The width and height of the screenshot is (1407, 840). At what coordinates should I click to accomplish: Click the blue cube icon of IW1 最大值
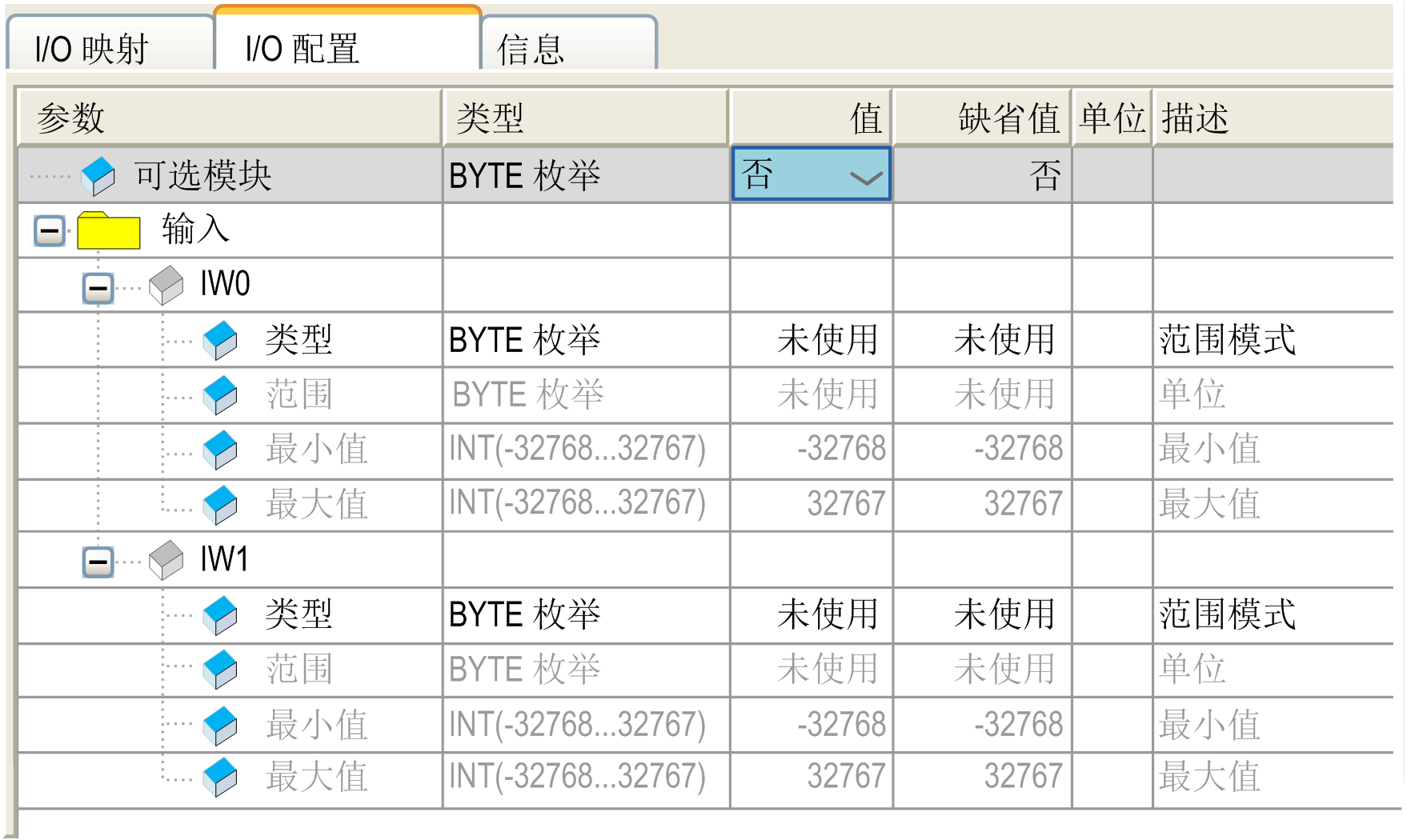click(220, 777)
